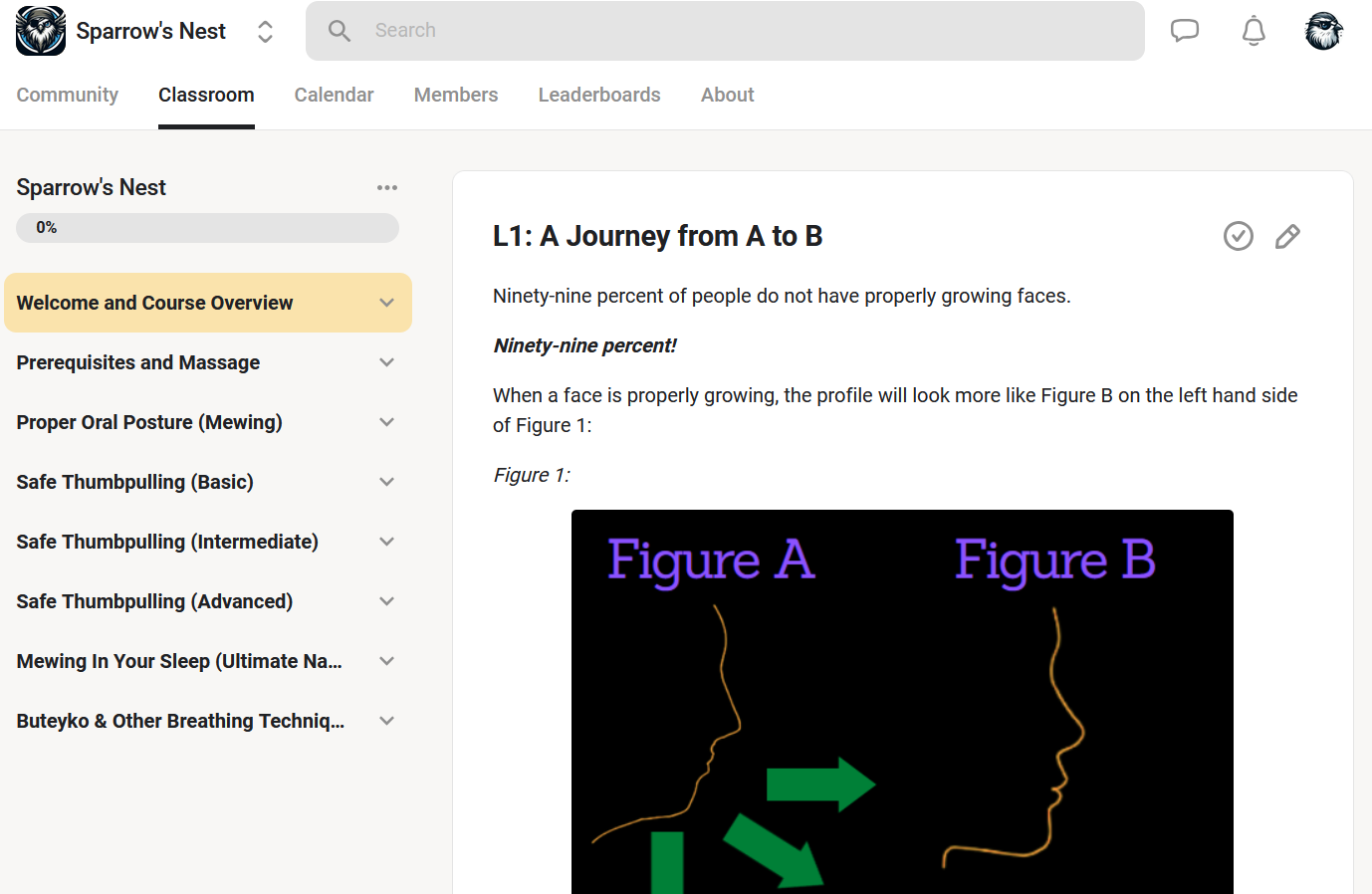
Task: Expand the Safe Thumbpulling (Basic) chevron
Action: click(387, 482)
